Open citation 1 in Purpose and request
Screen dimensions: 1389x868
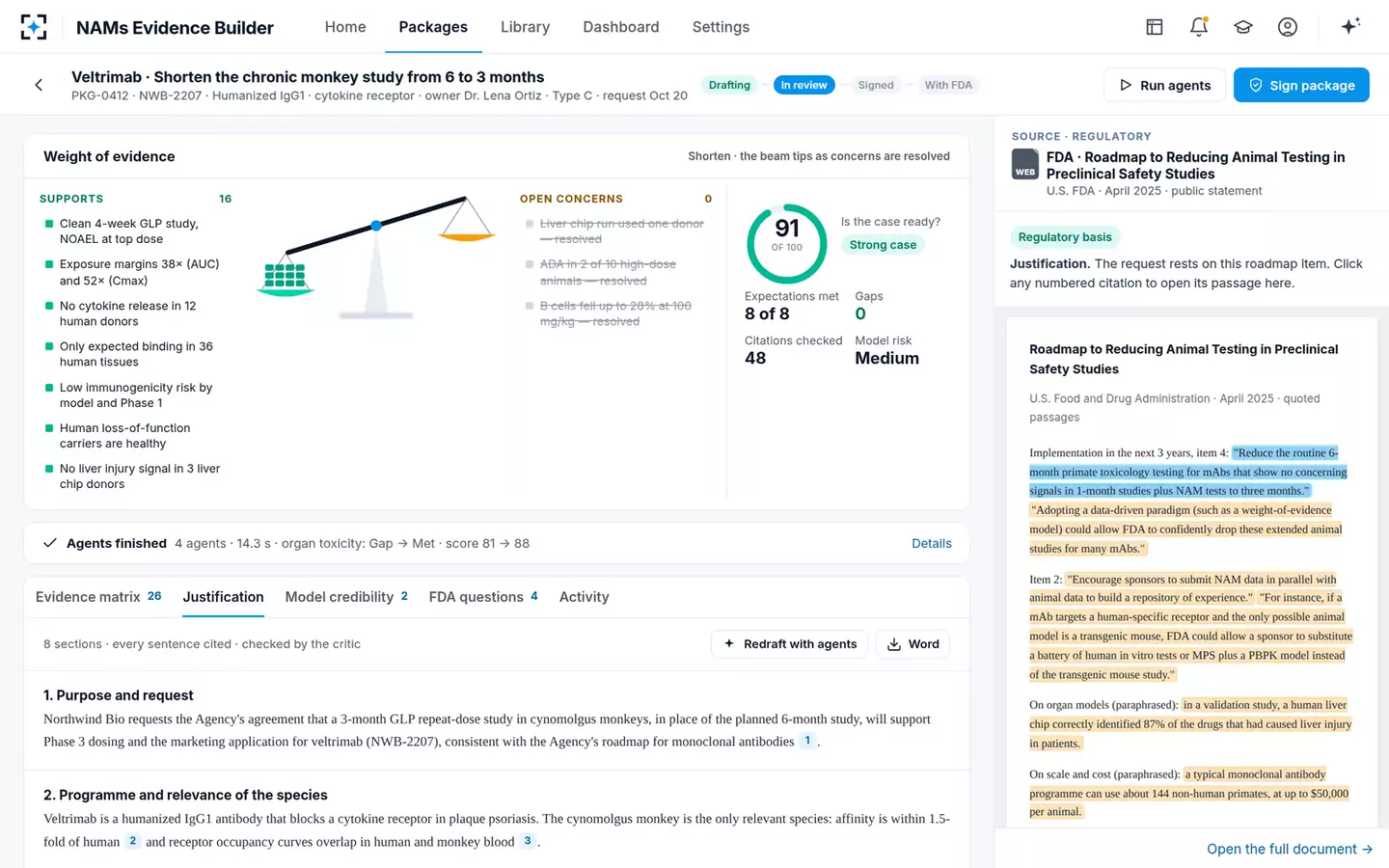click(807, 741)
